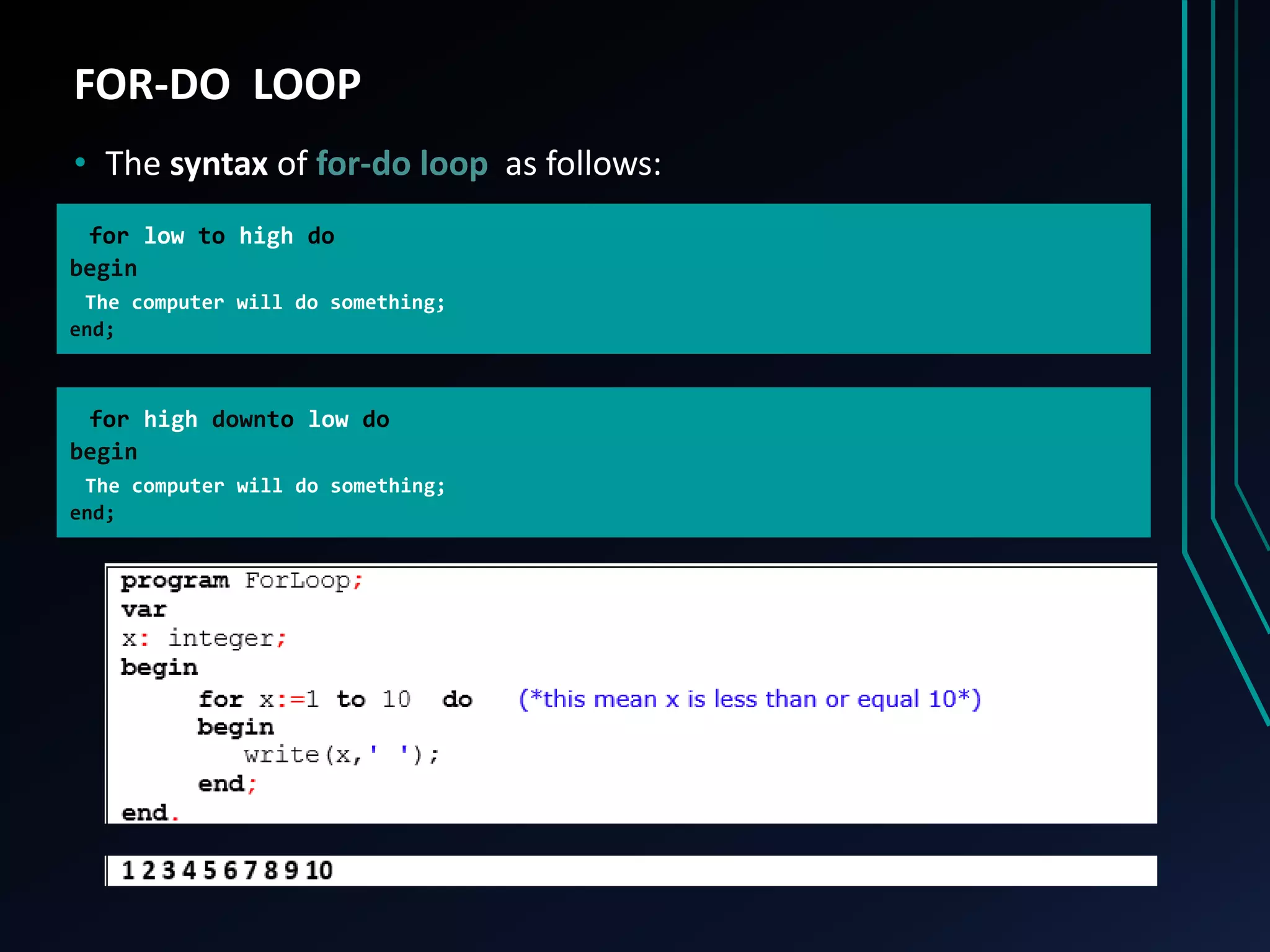The image size is (1270, 952).
Task: Click the 'for x:=1 to 10 do' statement
Action: (x=335, y=700)
